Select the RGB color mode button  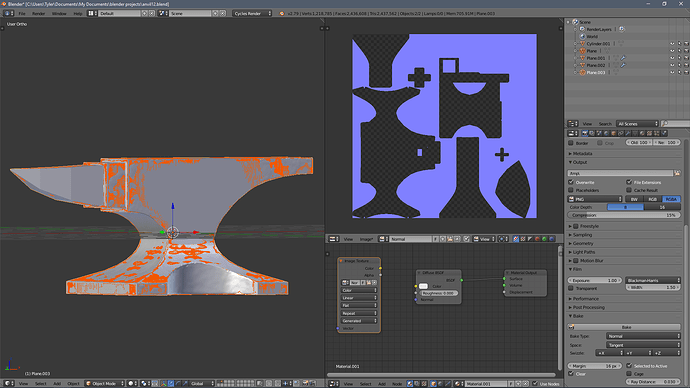(653, 199)
